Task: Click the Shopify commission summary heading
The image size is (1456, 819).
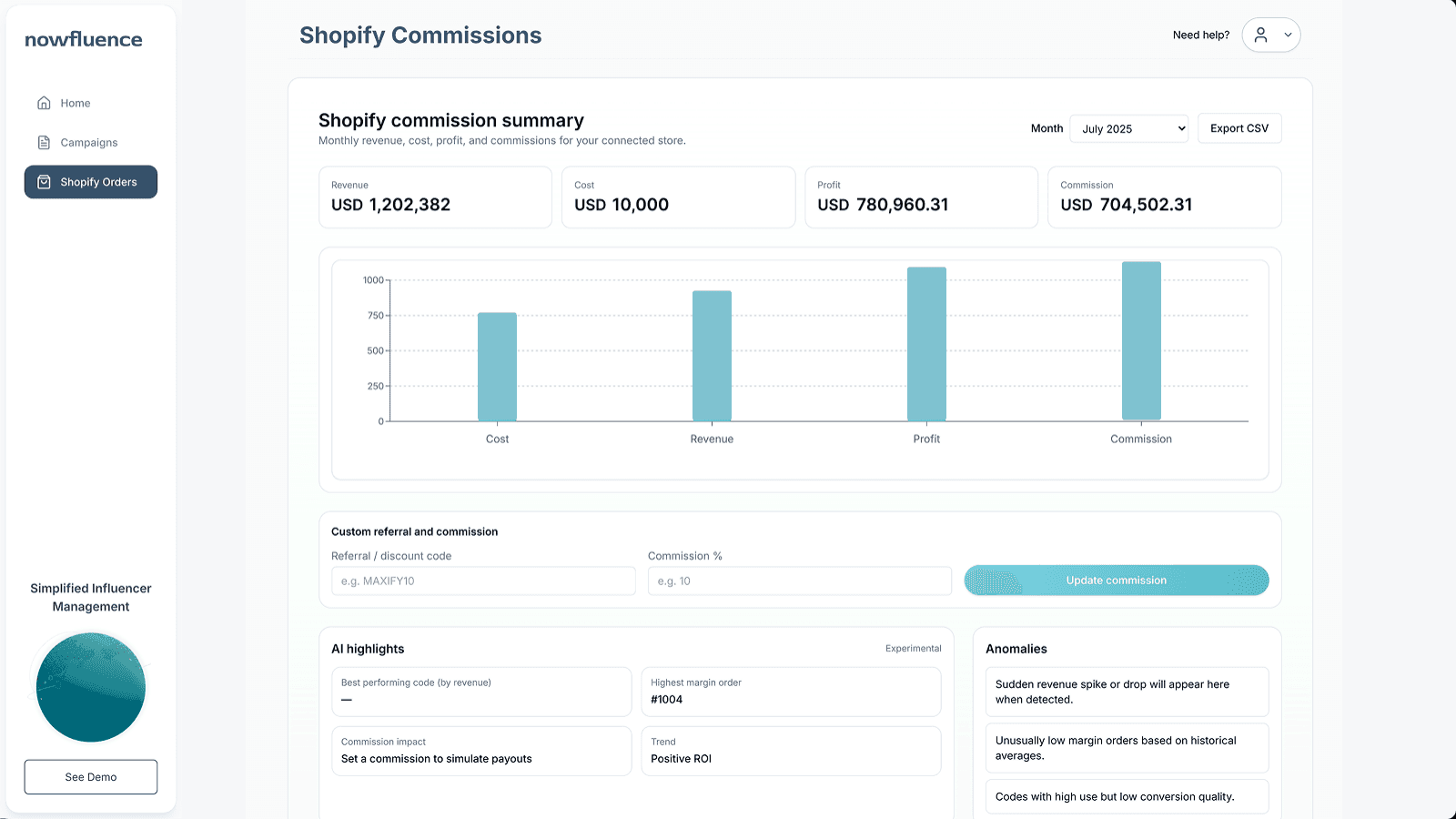Action: click(451, 120)
